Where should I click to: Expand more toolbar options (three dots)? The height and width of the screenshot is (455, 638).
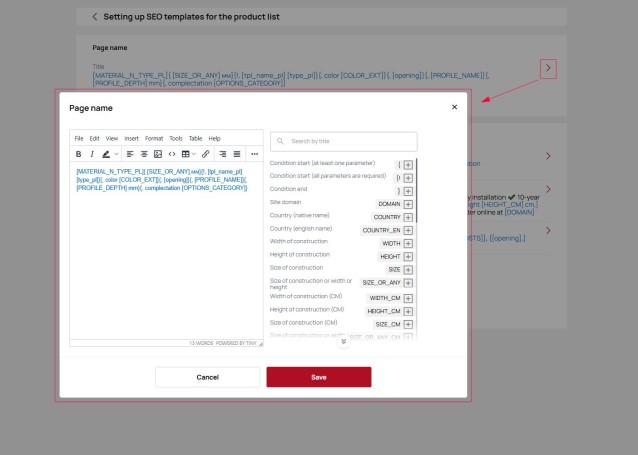click(x=254, y=154)
